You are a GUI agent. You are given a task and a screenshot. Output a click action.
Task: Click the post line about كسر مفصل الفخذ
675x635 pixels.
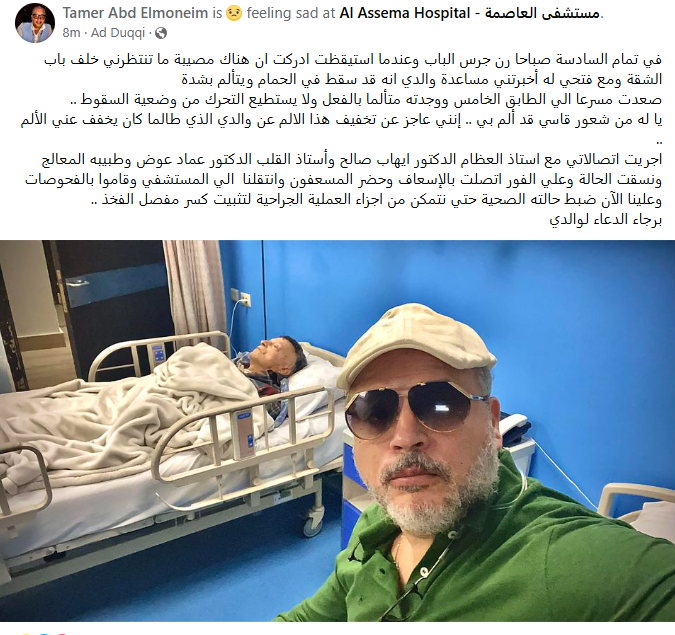[377, 199]
